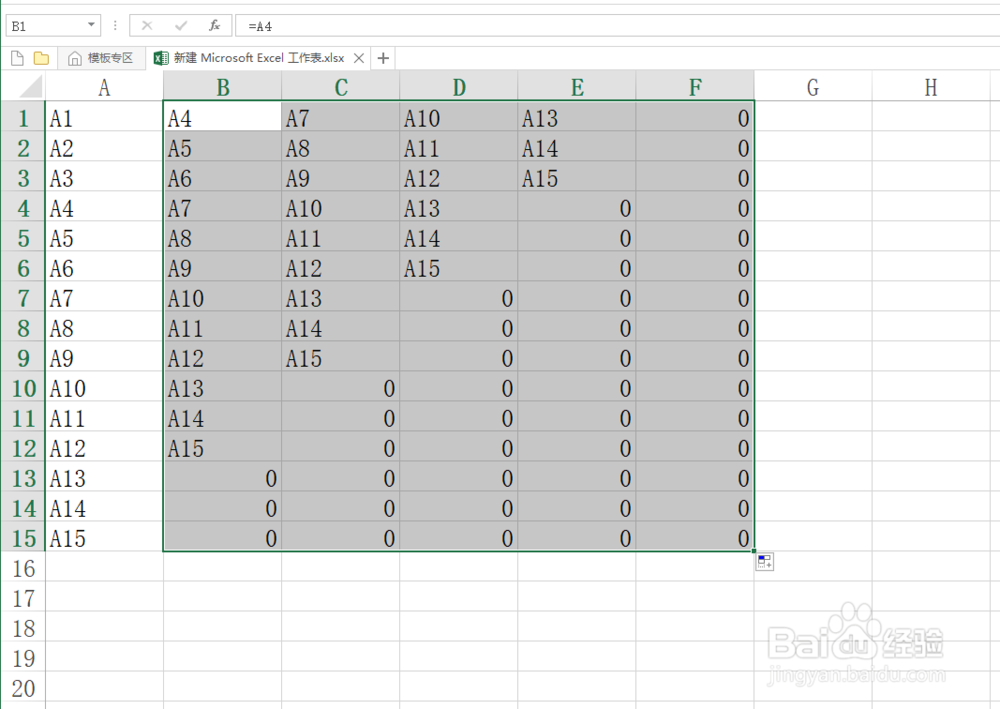The height and width of the screenshot is (709, 1000).
Task: Close the 新建 Microsoft Excel 工作表.xlsx tab
Action: [x=358, y=58]
